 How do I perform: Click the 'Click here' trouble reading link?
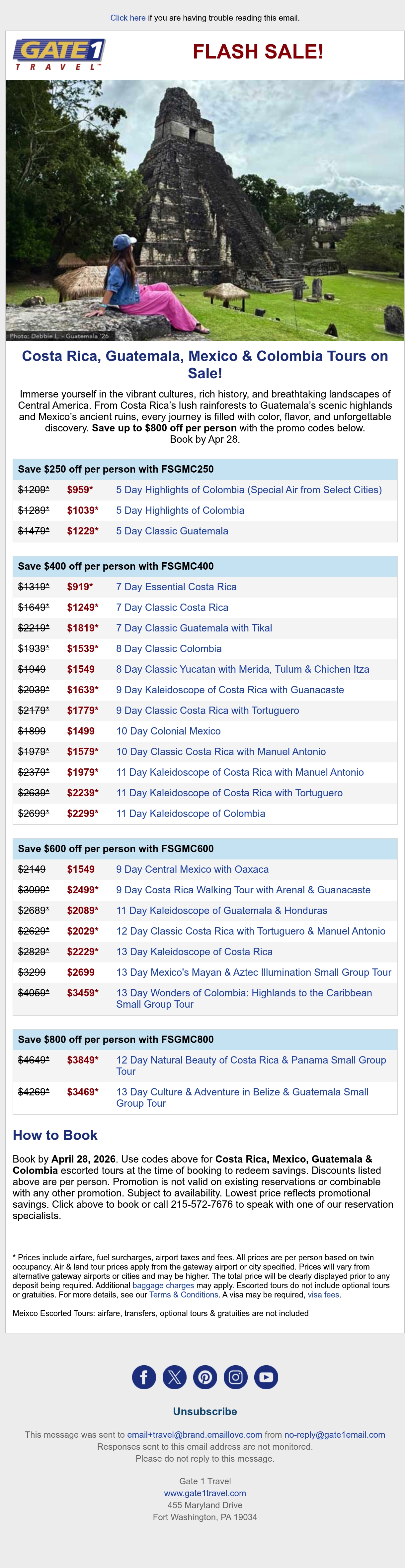[128, 18]
